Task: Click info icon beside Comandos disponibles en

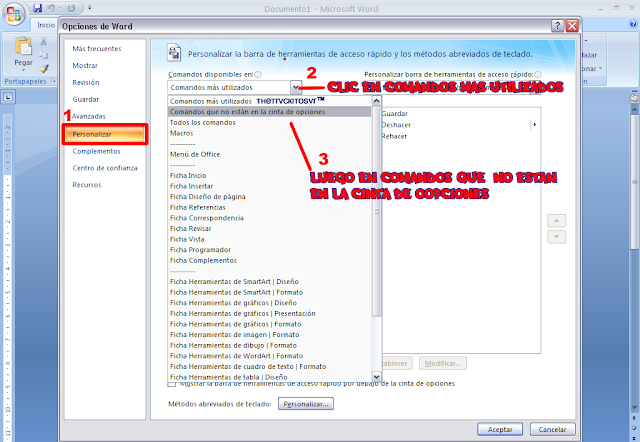Action: [x=258, y=75]
